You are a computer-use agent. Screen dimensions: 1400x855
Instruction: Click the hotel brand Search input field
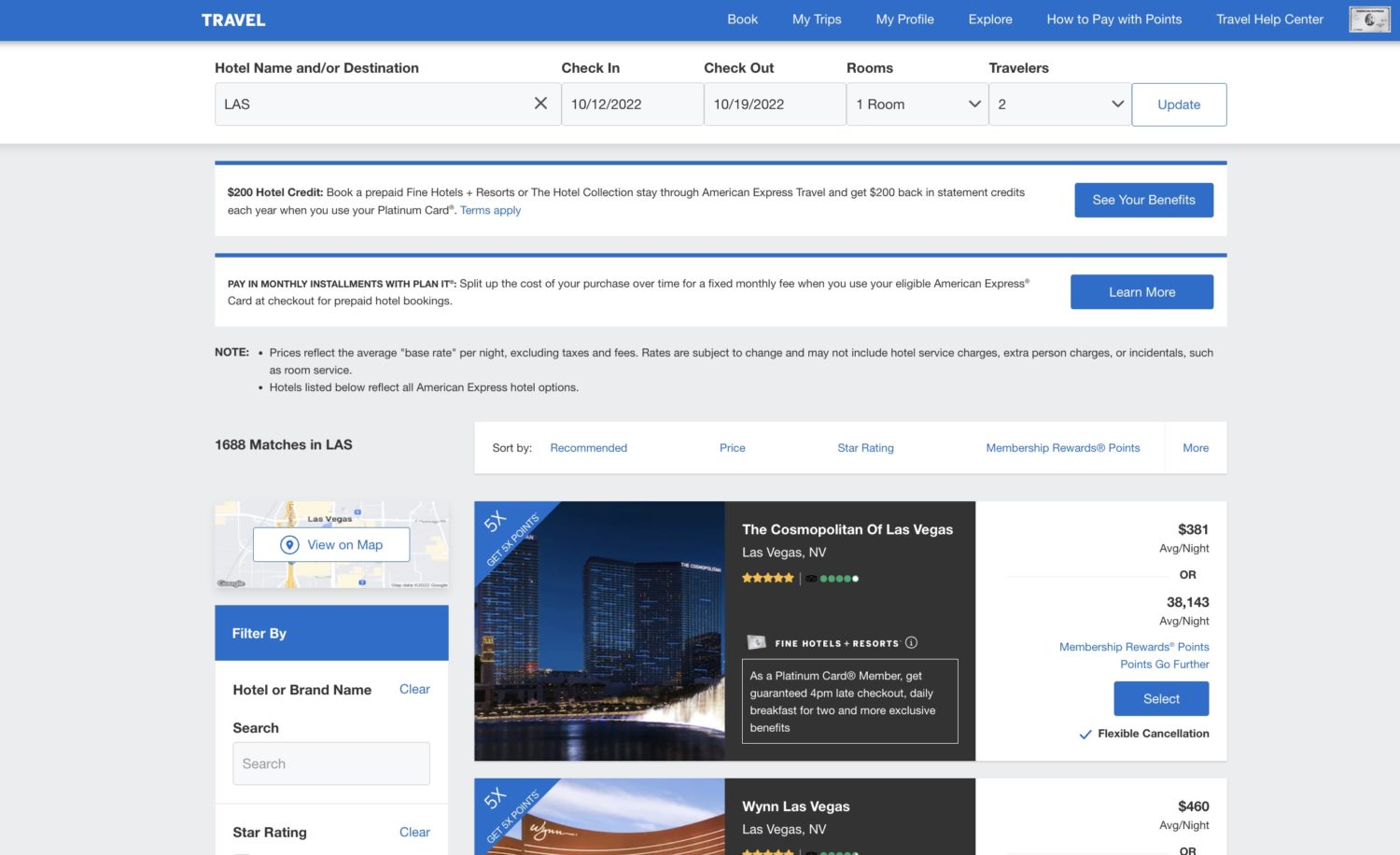pyautogui.click(x=330, y=763)
